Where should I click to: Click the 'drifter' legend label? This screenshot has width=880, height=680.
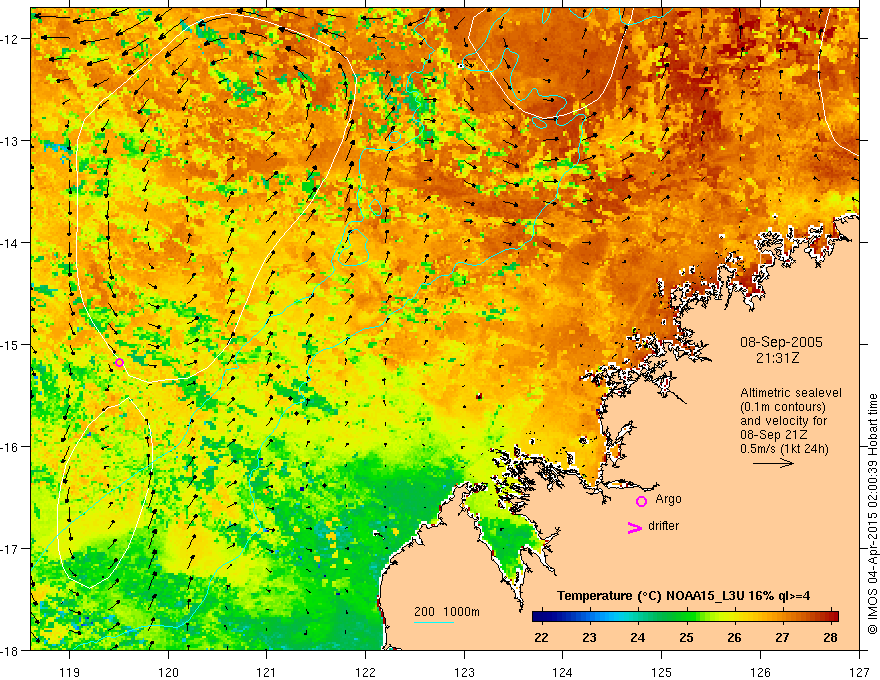tap(663, 526)
